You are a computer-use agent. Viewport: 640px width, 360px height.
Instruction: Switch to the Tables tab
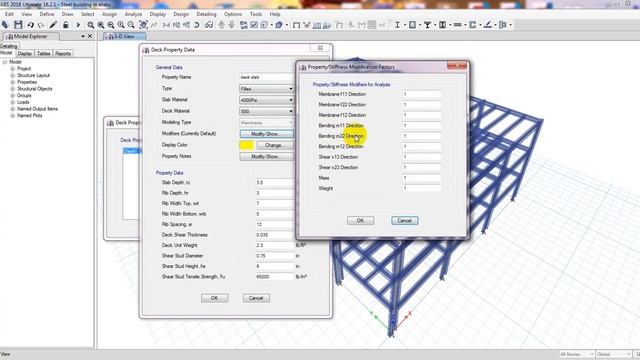pyautogui.click(x=44, y=53)
